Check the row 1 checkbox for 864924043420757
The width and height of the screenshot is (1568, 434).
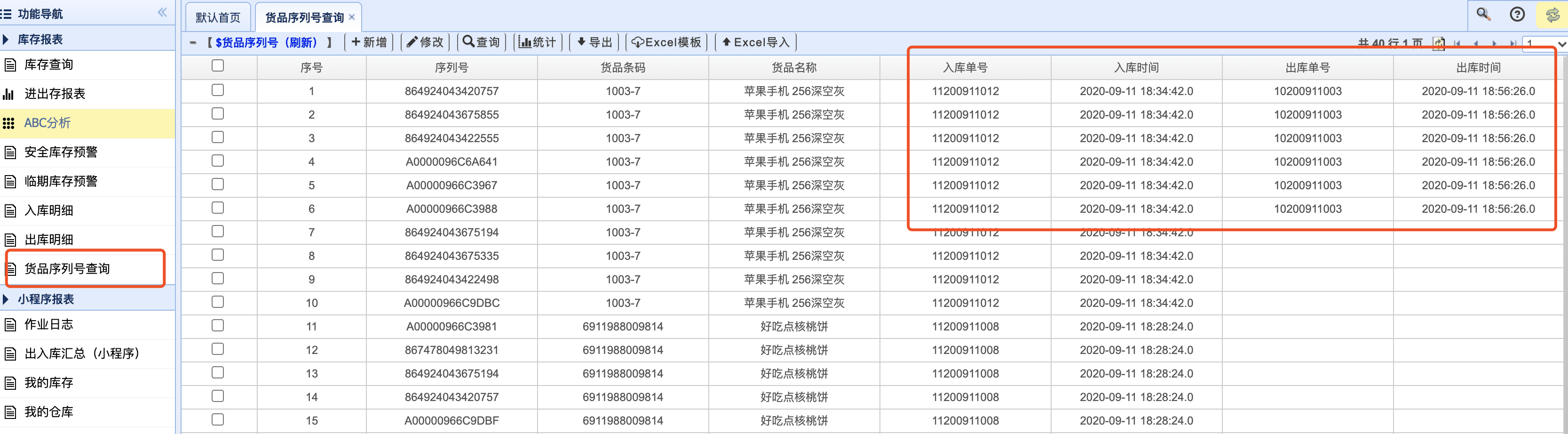point(218,90)
